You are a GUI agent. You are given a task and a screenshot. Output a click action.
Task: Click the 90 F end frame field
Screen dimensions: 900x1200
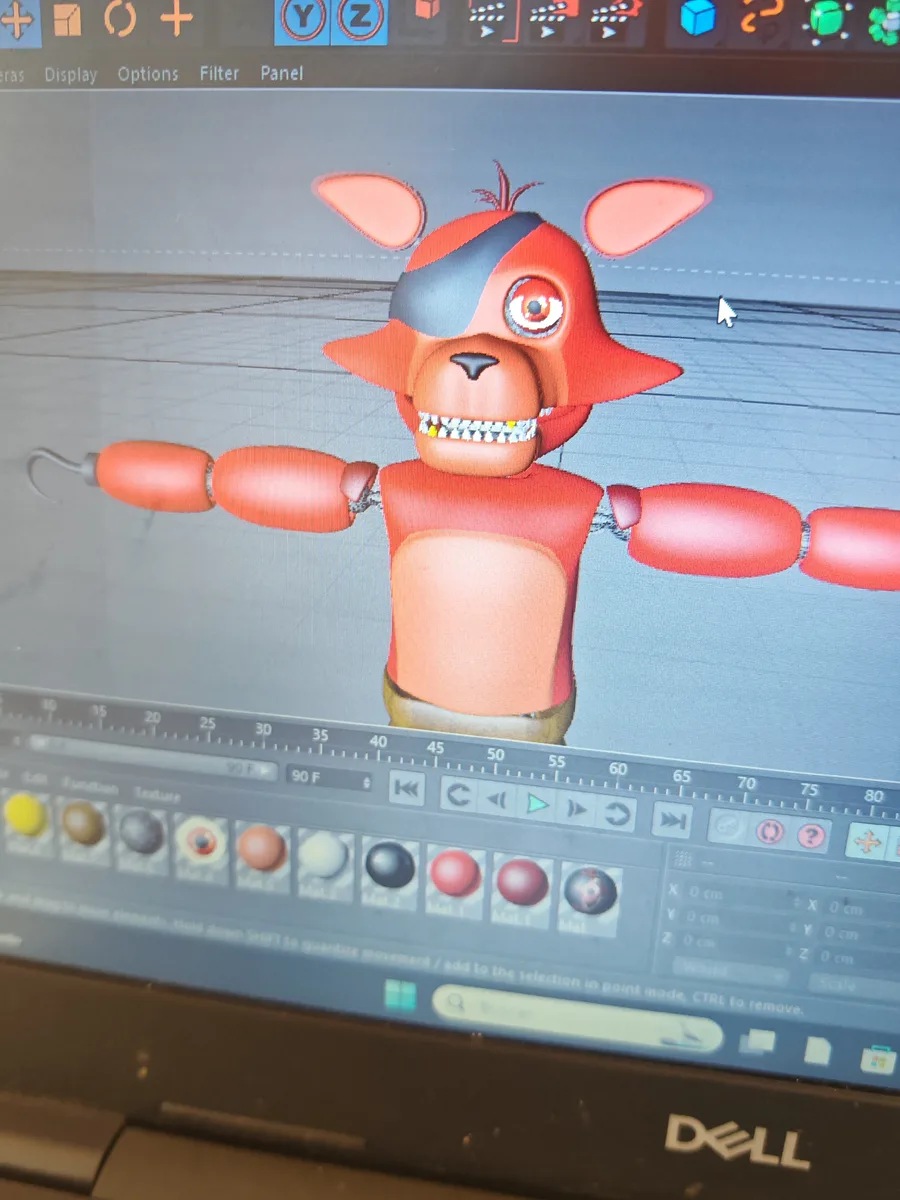point(330,778)
